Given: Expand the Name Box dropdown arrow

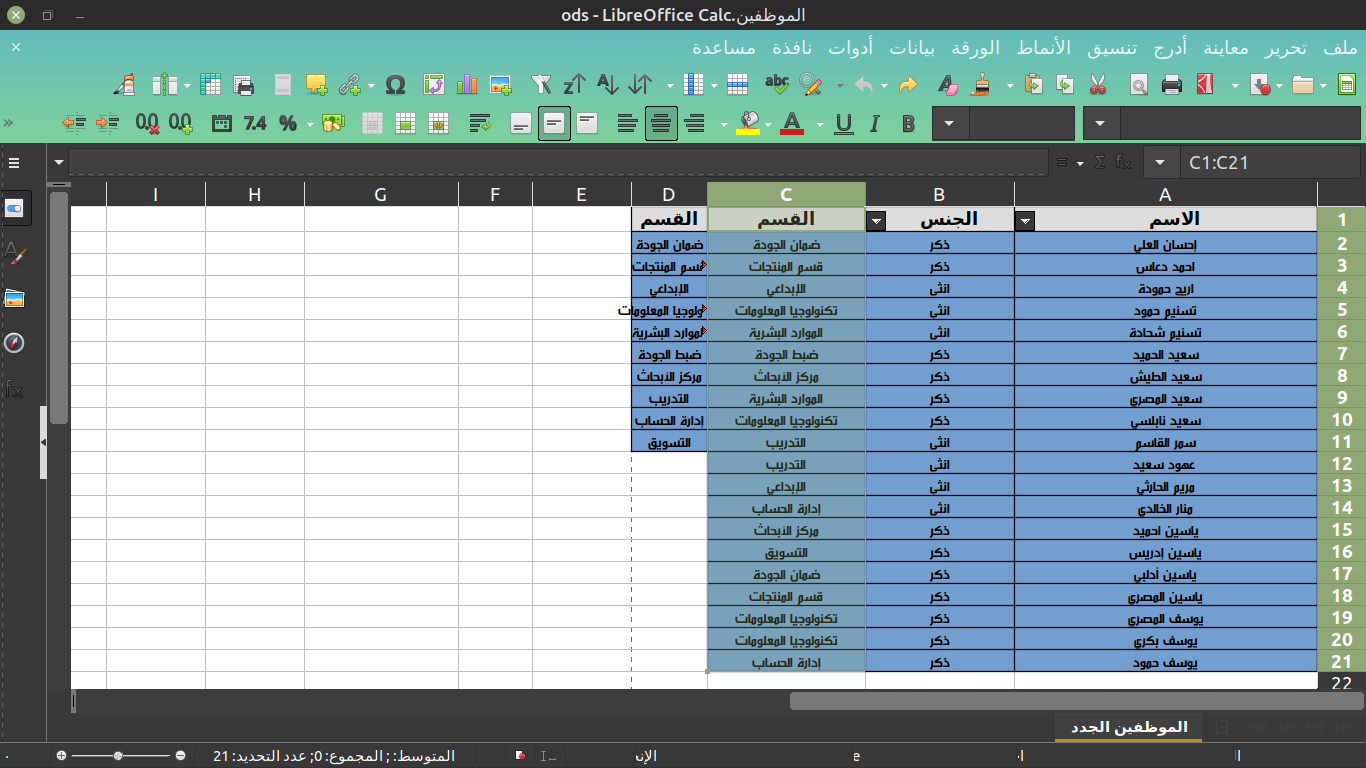Looking at the screenshot, I should (x=1160, y=162).
